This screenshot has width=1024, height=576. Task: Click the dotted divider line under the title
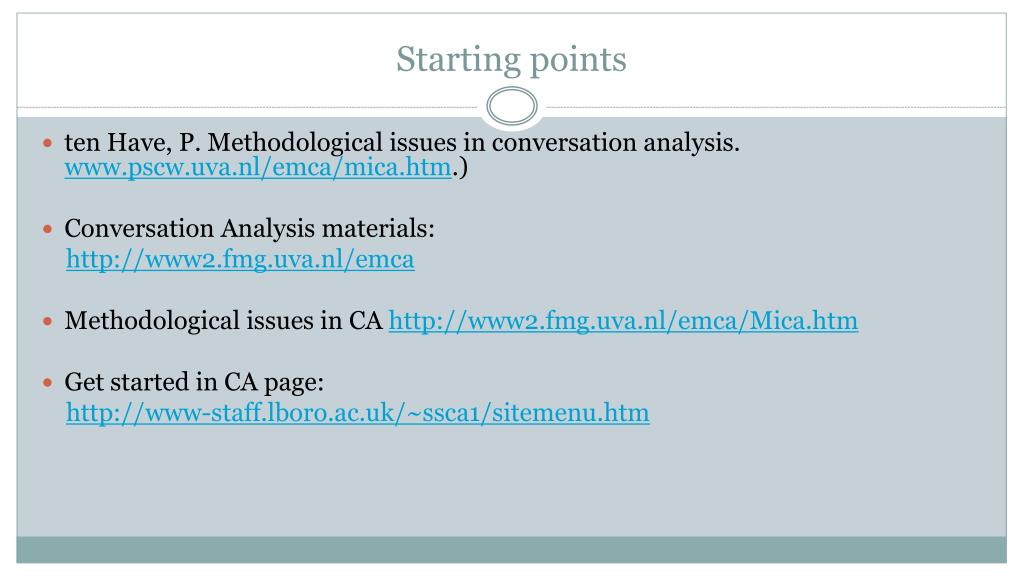coord(250,107)
